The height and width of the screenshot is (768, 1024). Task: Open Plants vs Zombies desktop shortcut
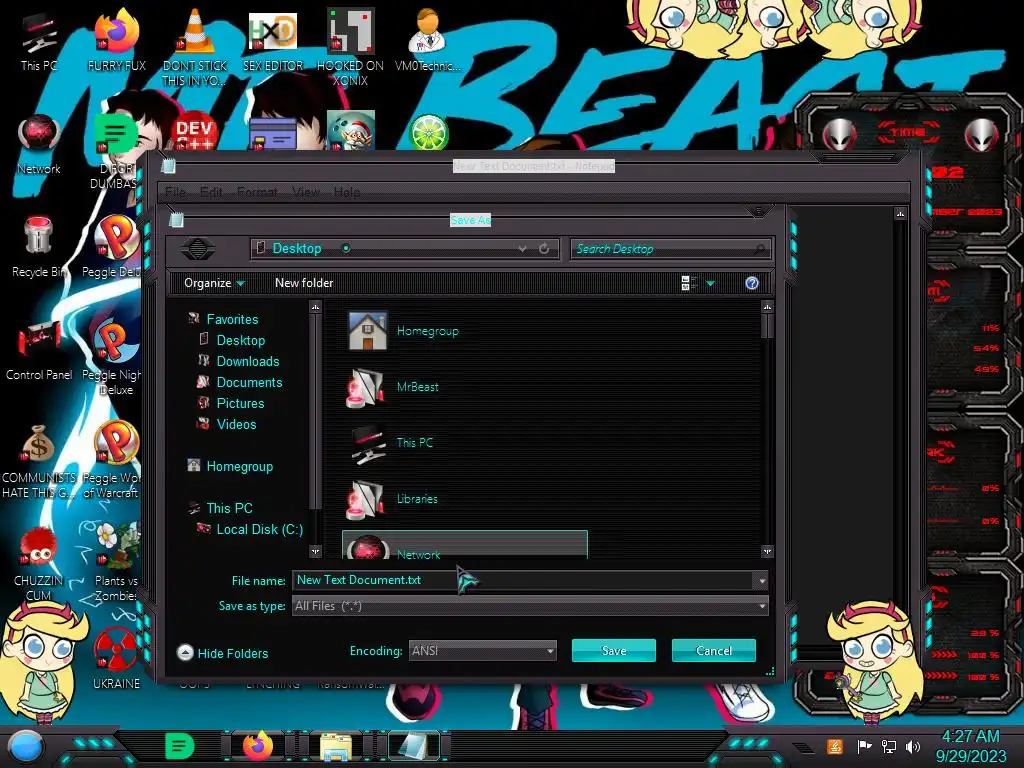pos(116,562)
